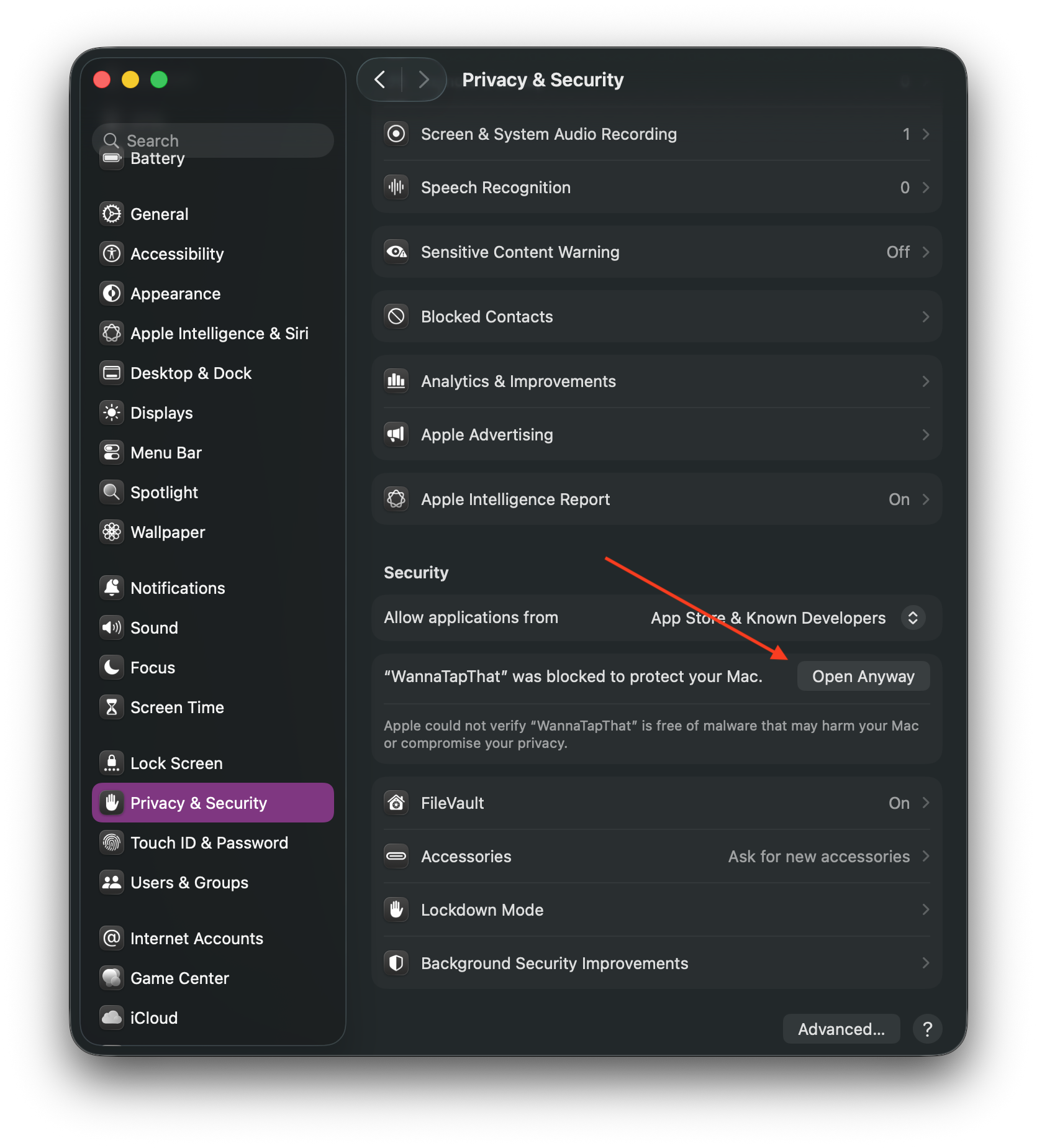Click the Desktop & Dock icon

(x=112, y=373)
